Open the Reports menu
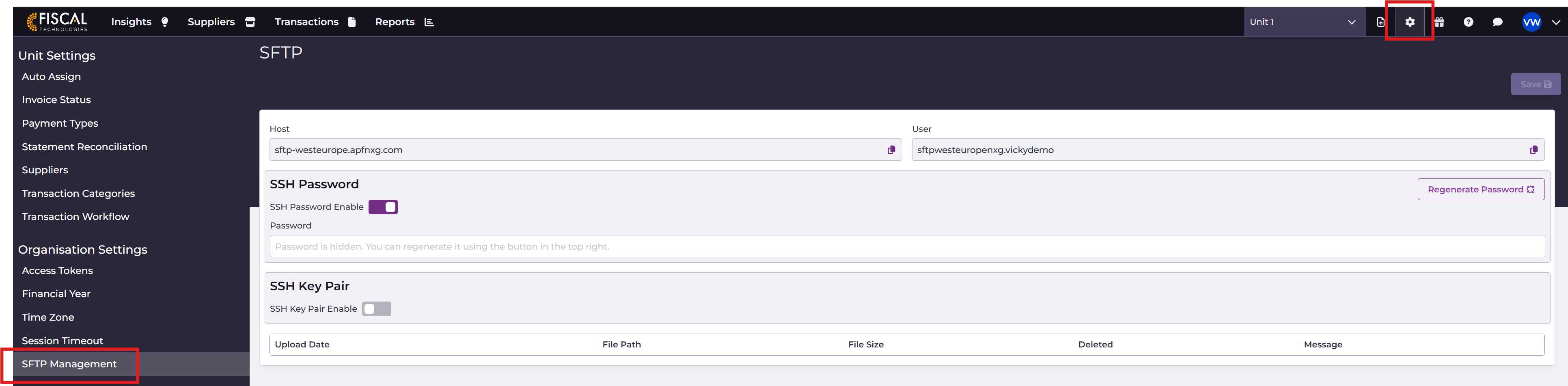 (x=404, y=22)
